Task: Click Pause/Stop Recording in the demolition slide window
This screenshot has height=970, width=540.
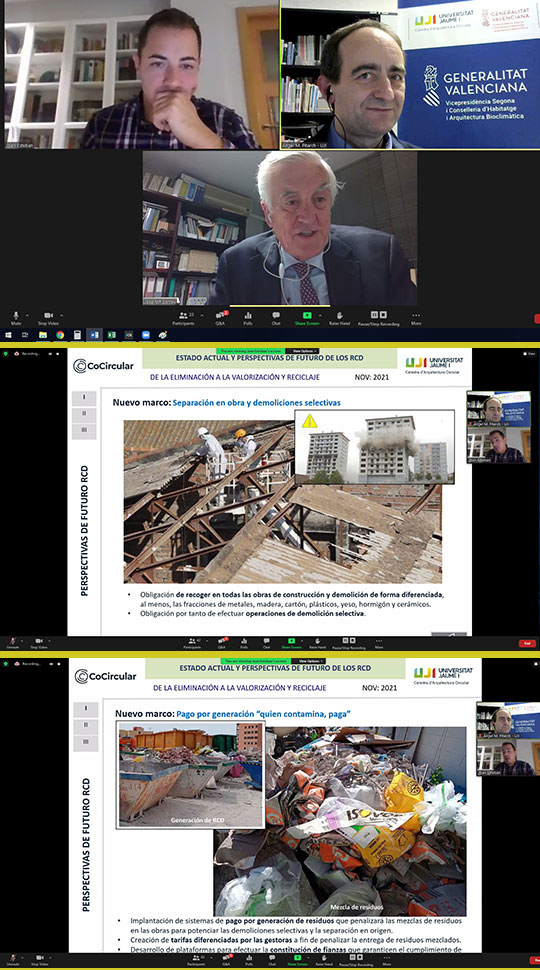Action: click(x=349, y=643)
